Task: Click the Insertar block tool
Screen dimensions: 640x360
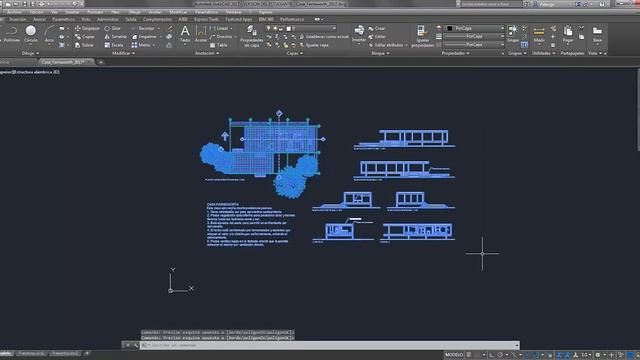Action: point(359,33)
